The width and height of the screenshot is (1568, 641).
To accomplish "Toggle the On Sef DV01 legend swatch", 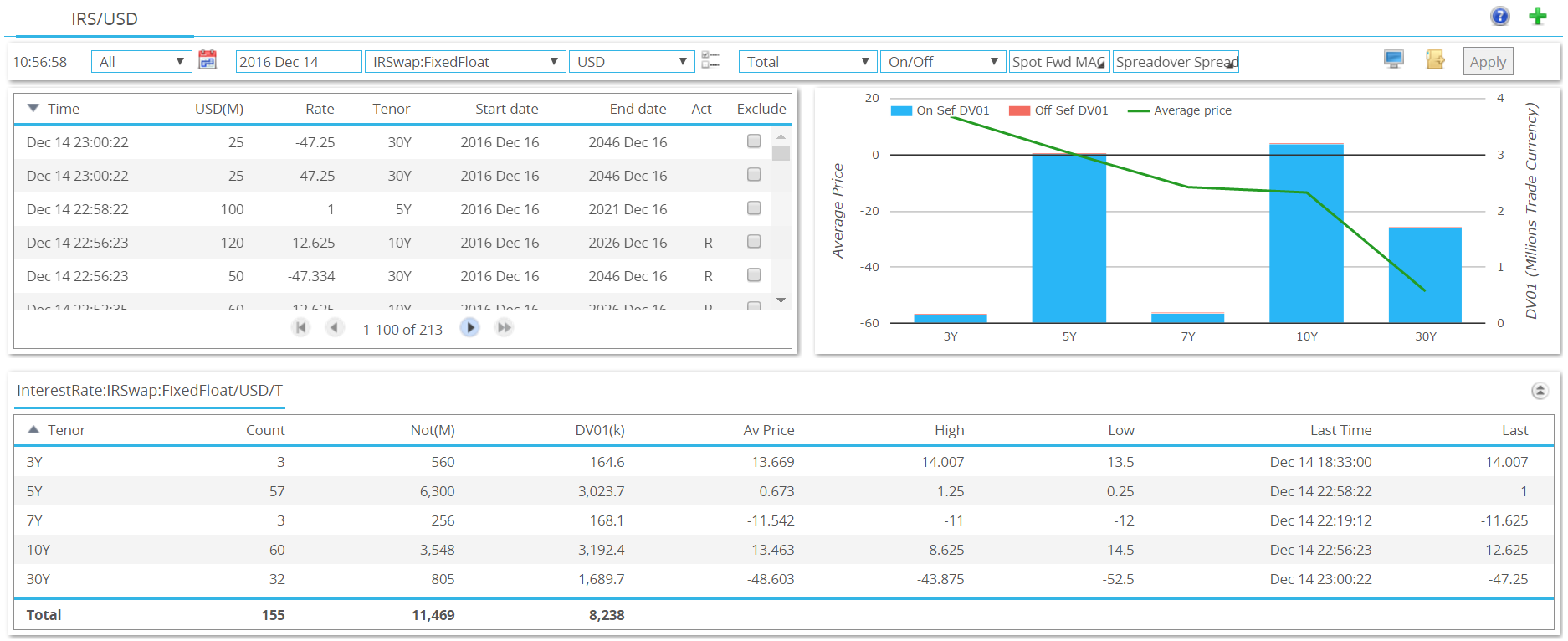I will (901, 110).
